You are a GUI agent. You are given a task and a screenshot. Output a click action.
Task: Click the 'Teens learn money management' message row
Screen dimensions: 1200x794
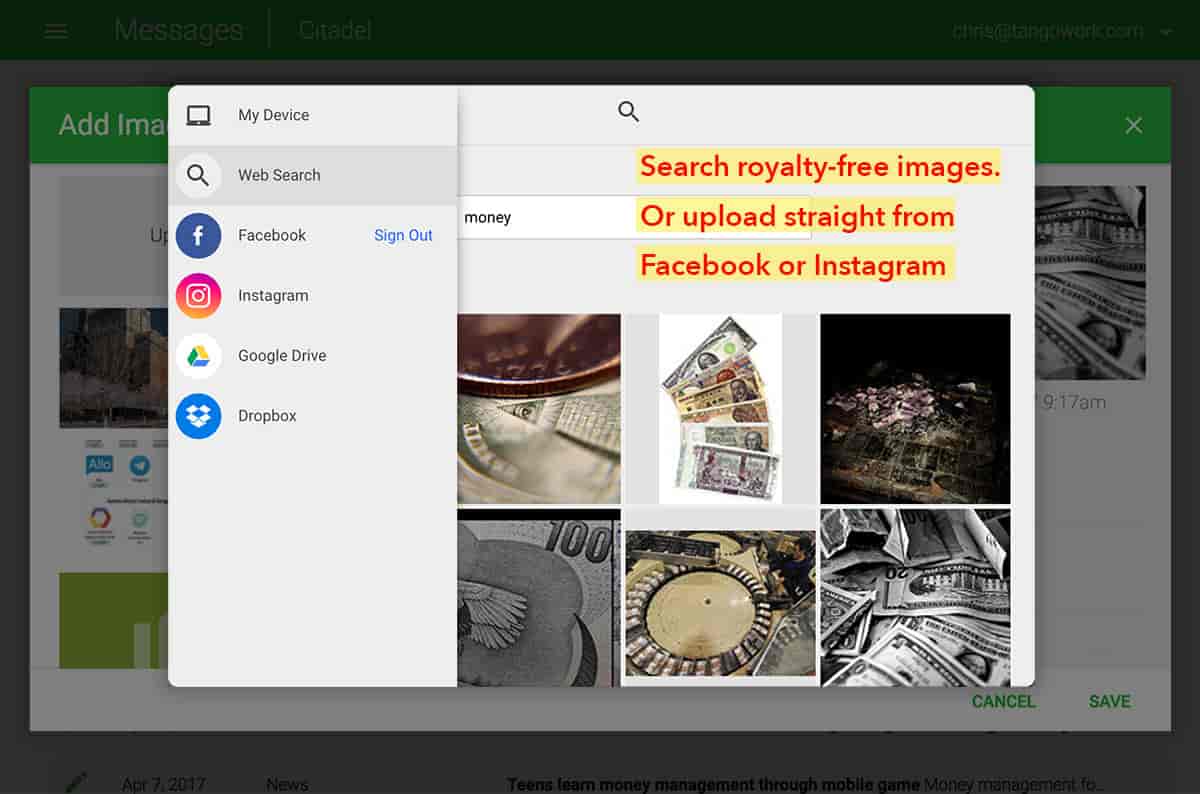tap(805, 785)
